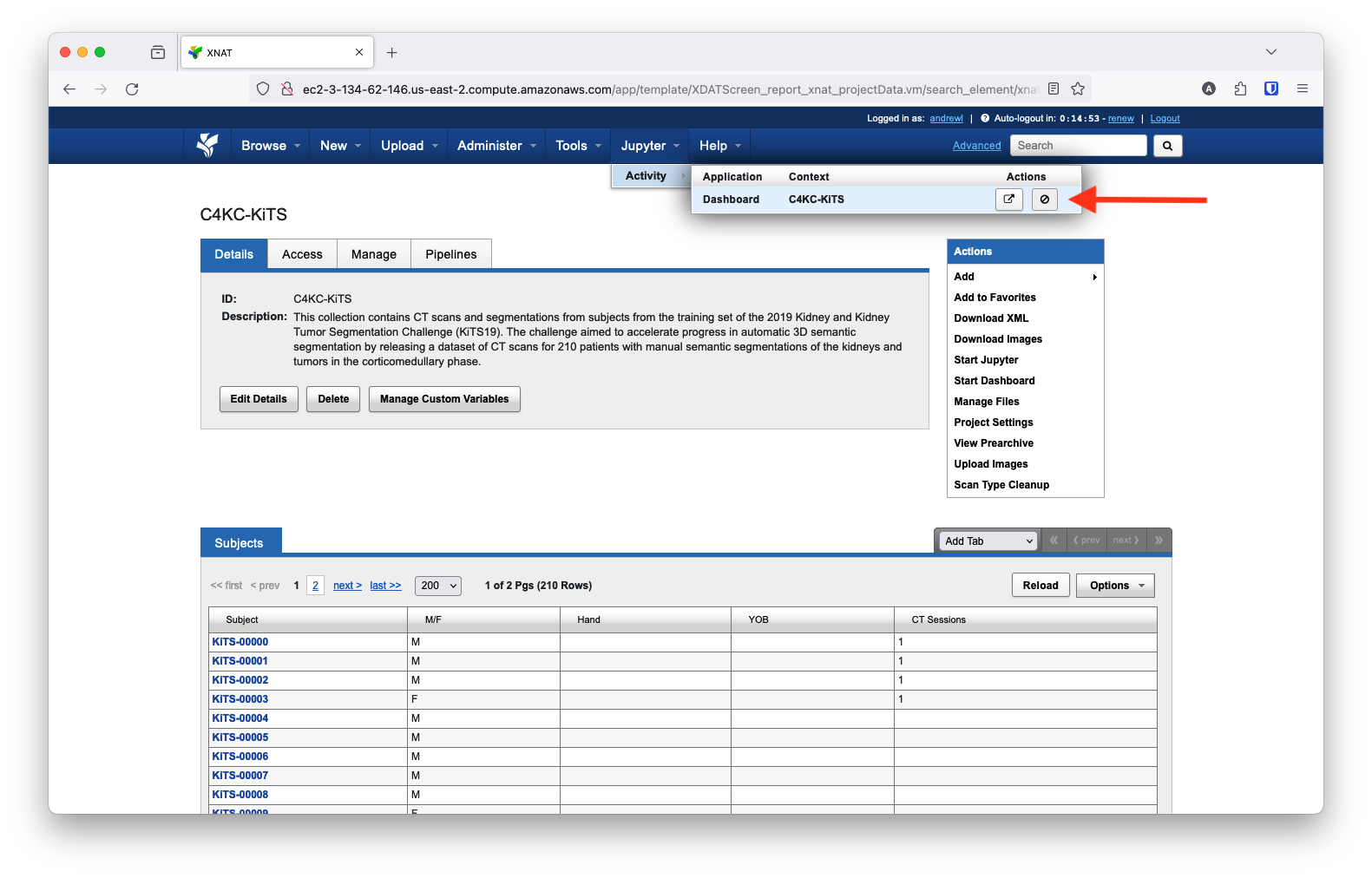Image resolution: width=1372 pixels, height=878 pixels.
Task: Expand the Add submenu in Actions
Action: (x=1025, y=277)
